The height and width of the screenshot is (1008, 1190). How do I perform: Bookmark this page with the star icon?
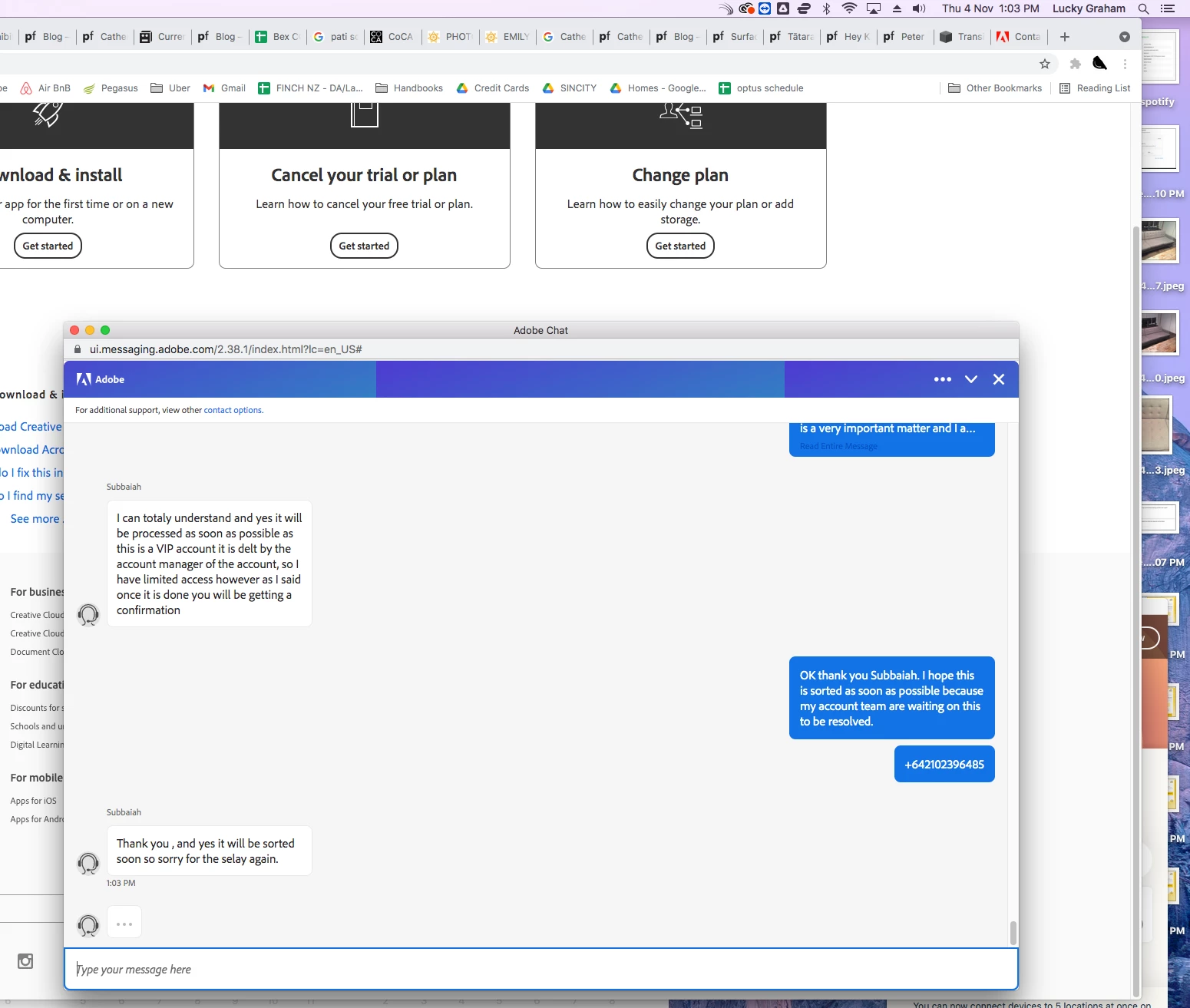tap(1044, 64)
